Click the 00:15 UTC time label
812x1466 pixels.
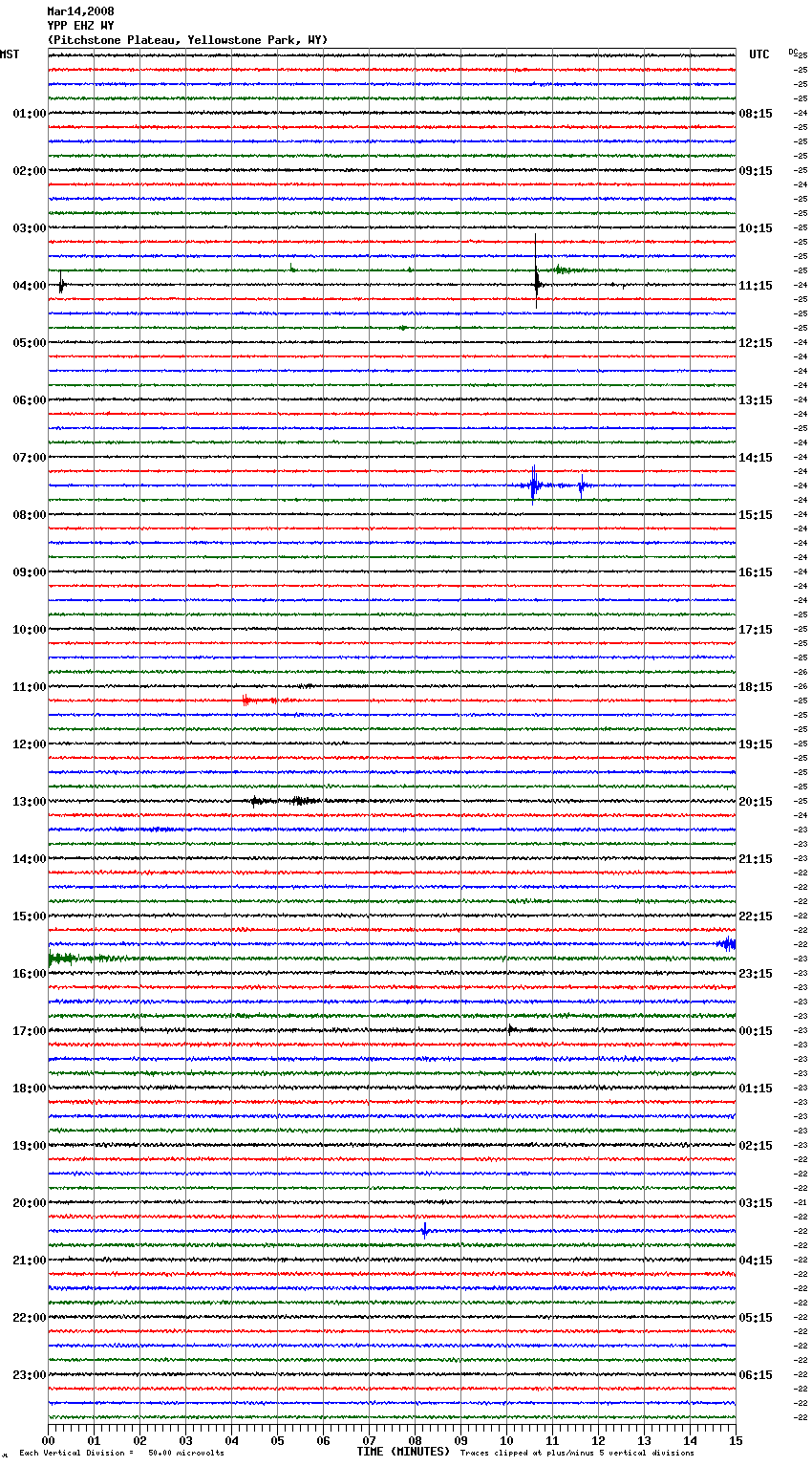point(756,1031)
